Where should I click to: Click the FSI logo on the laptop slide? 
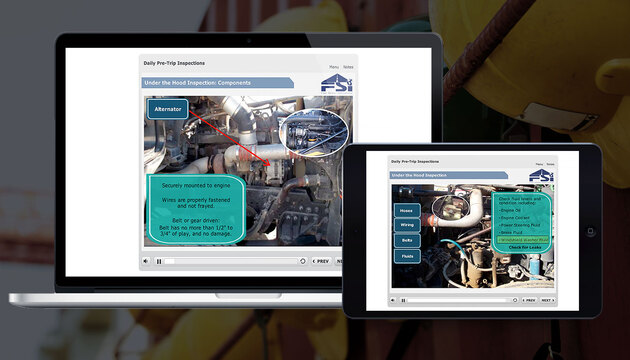pos(337,83)
